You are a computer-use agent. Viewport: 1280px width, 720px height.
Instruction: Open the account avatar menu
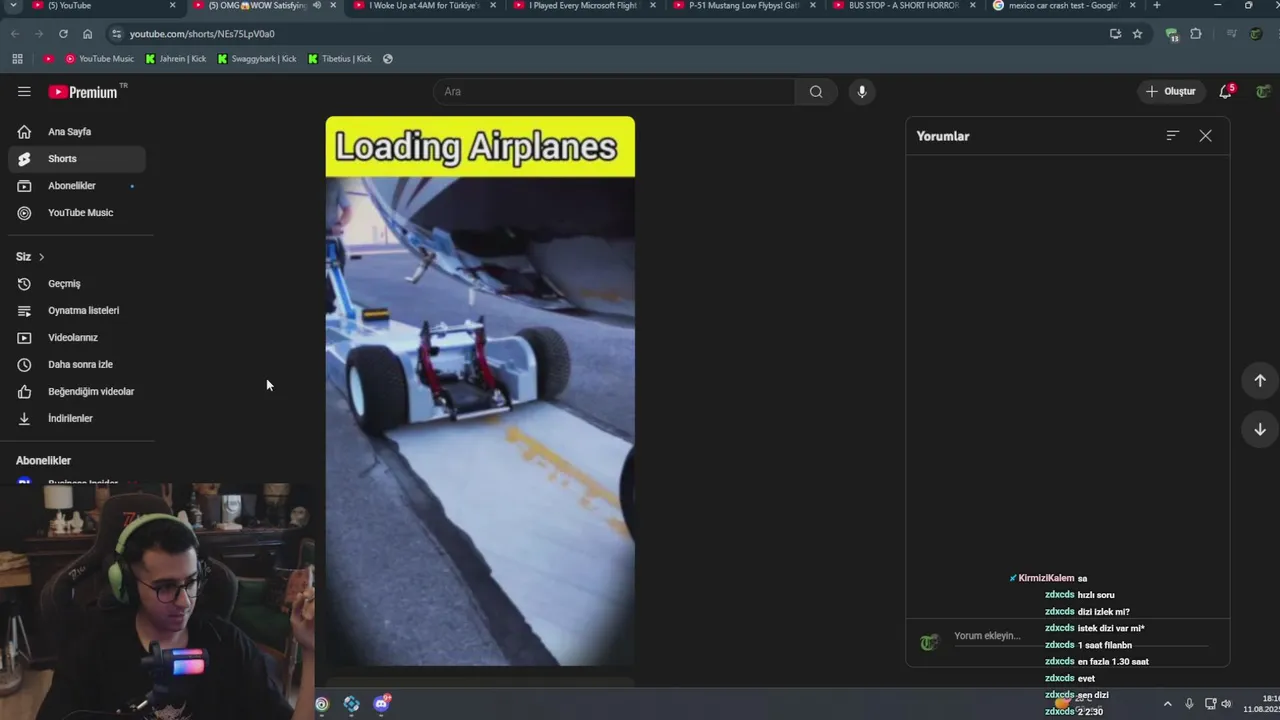(1263, 91)
